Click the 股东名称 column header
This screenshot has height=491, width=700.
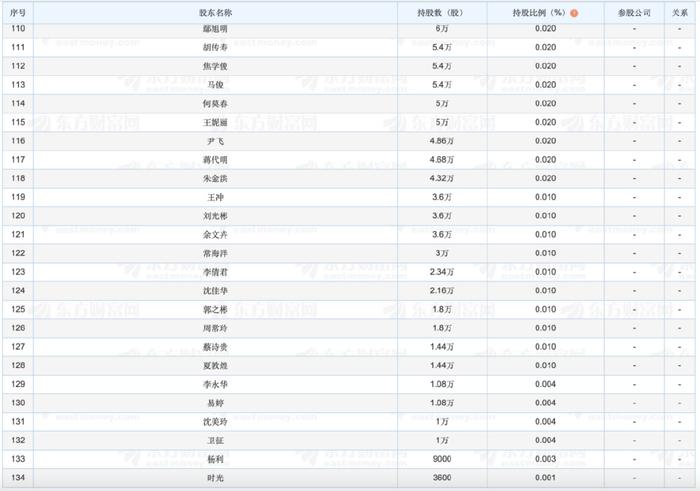215,13
